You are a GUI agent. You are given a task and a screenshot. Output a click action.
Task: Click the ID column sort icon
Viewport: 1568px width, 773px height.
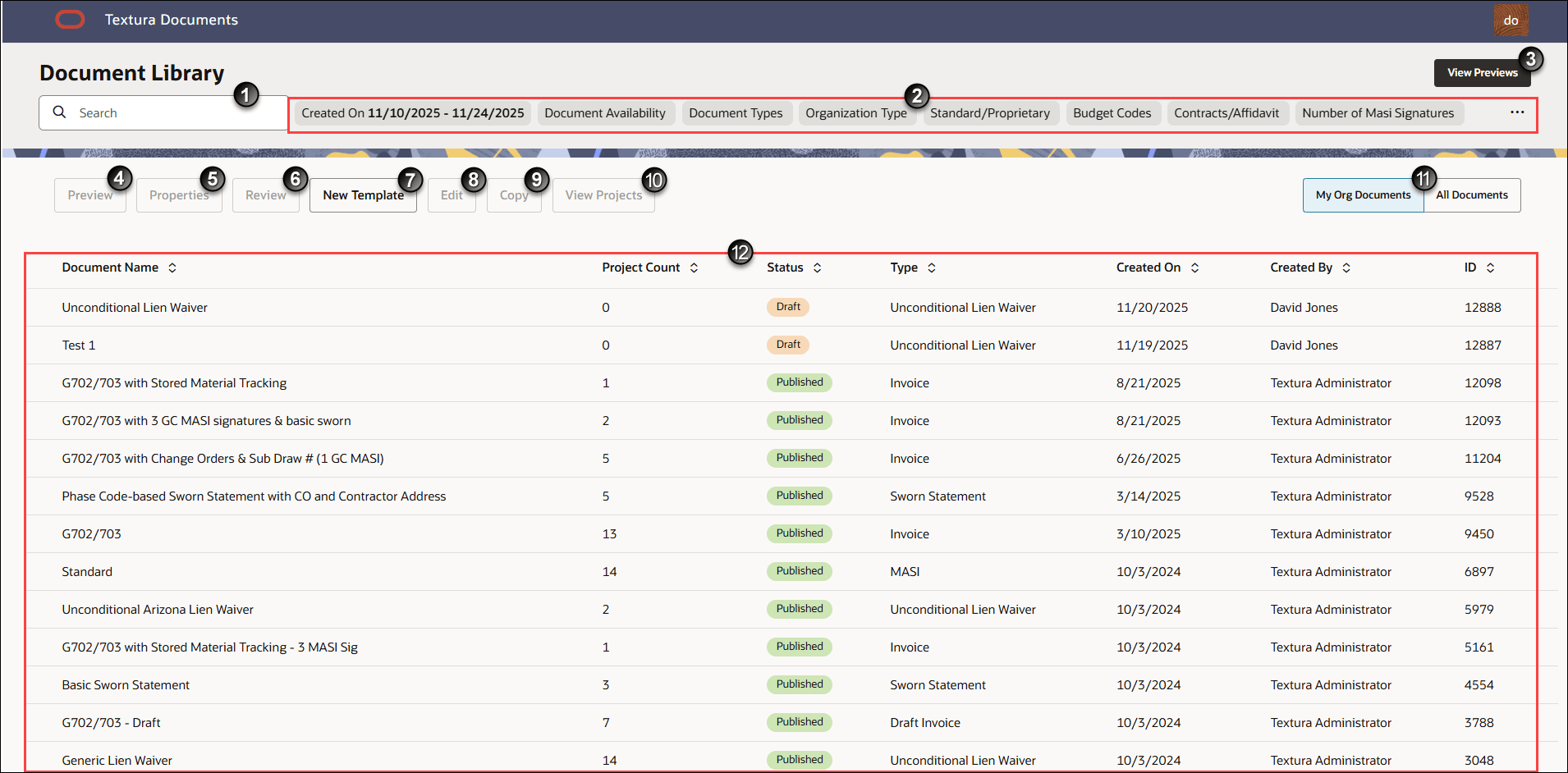point(1492,267)
